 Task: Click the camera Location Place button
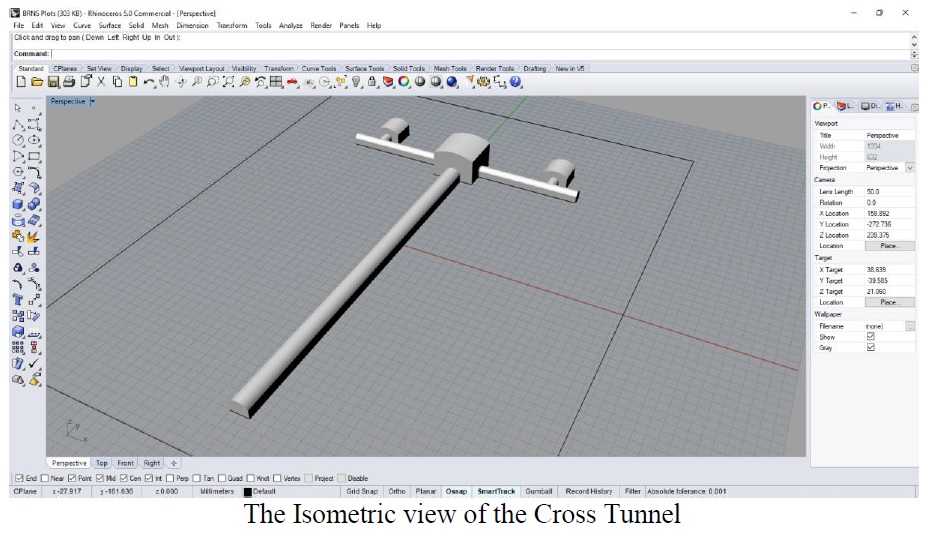point(890,246)
